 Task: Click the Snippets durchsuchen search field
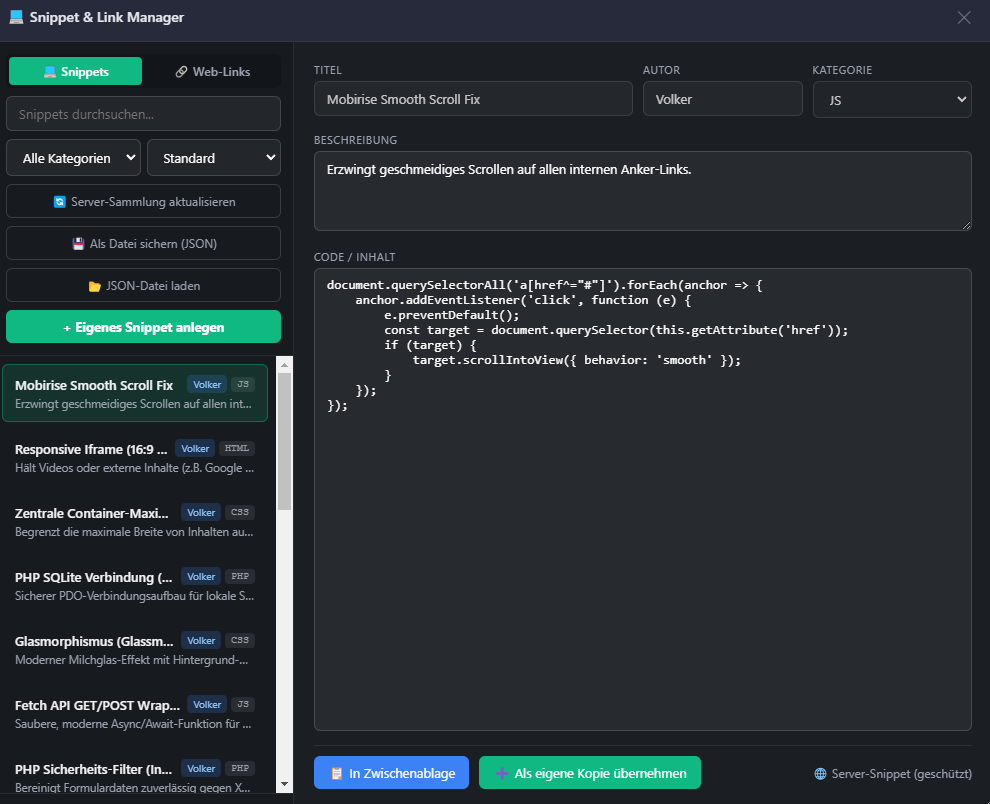(x=143, y=114)
